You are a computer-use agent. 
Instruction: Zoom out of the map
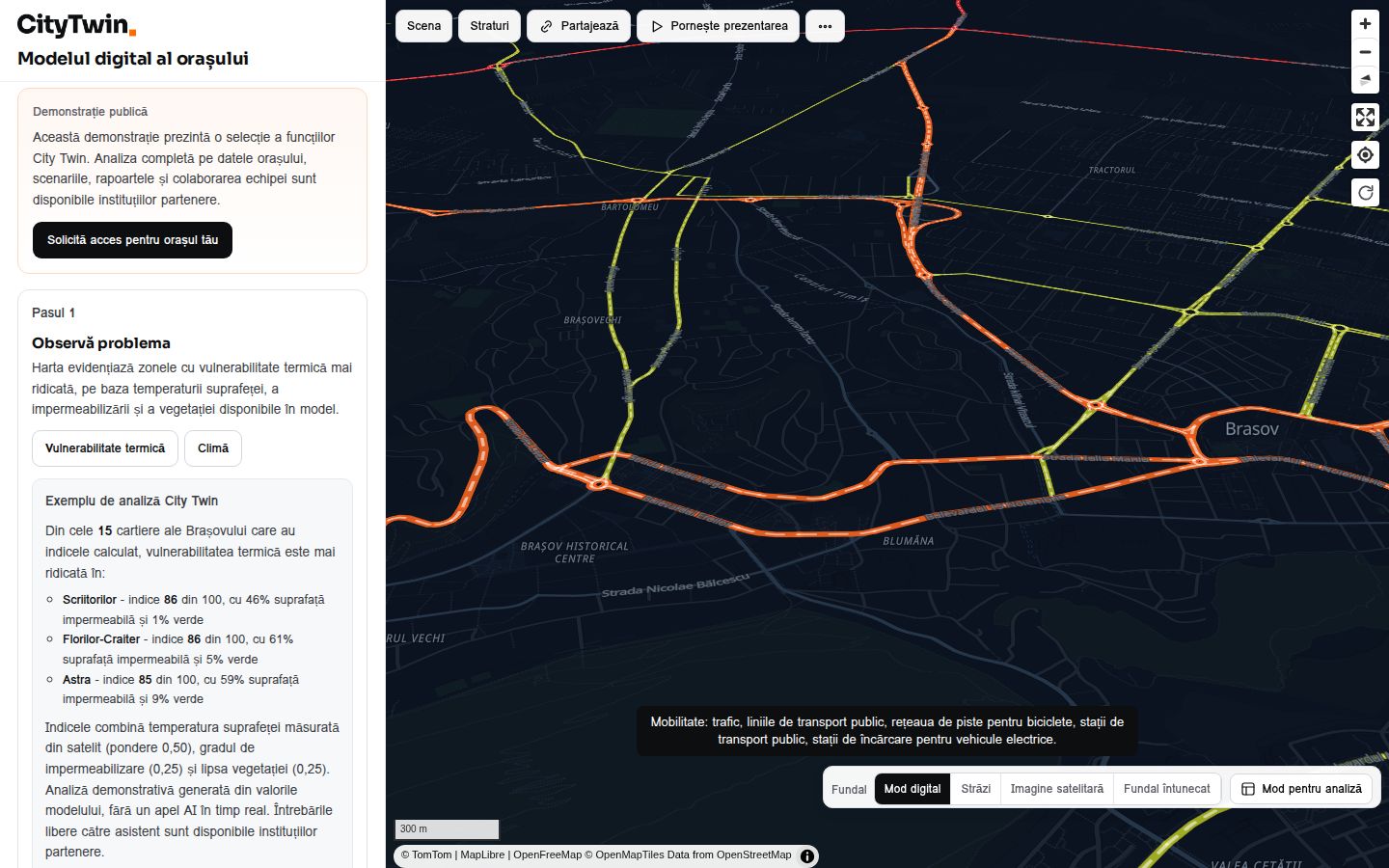[1365, 52]
